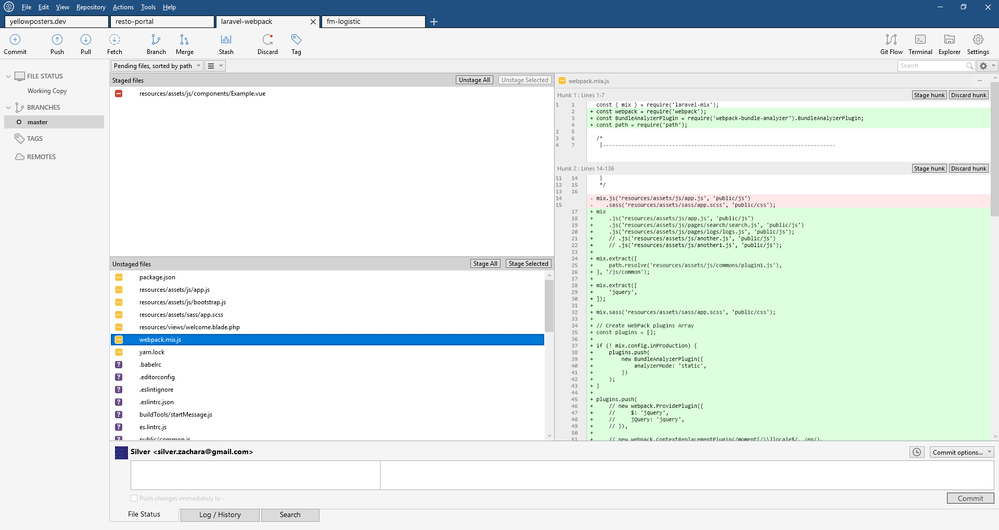The width and height of the screenshot is (999, 530).
Task: Open a new tab with the plus icon
Action: coord(434,22)
